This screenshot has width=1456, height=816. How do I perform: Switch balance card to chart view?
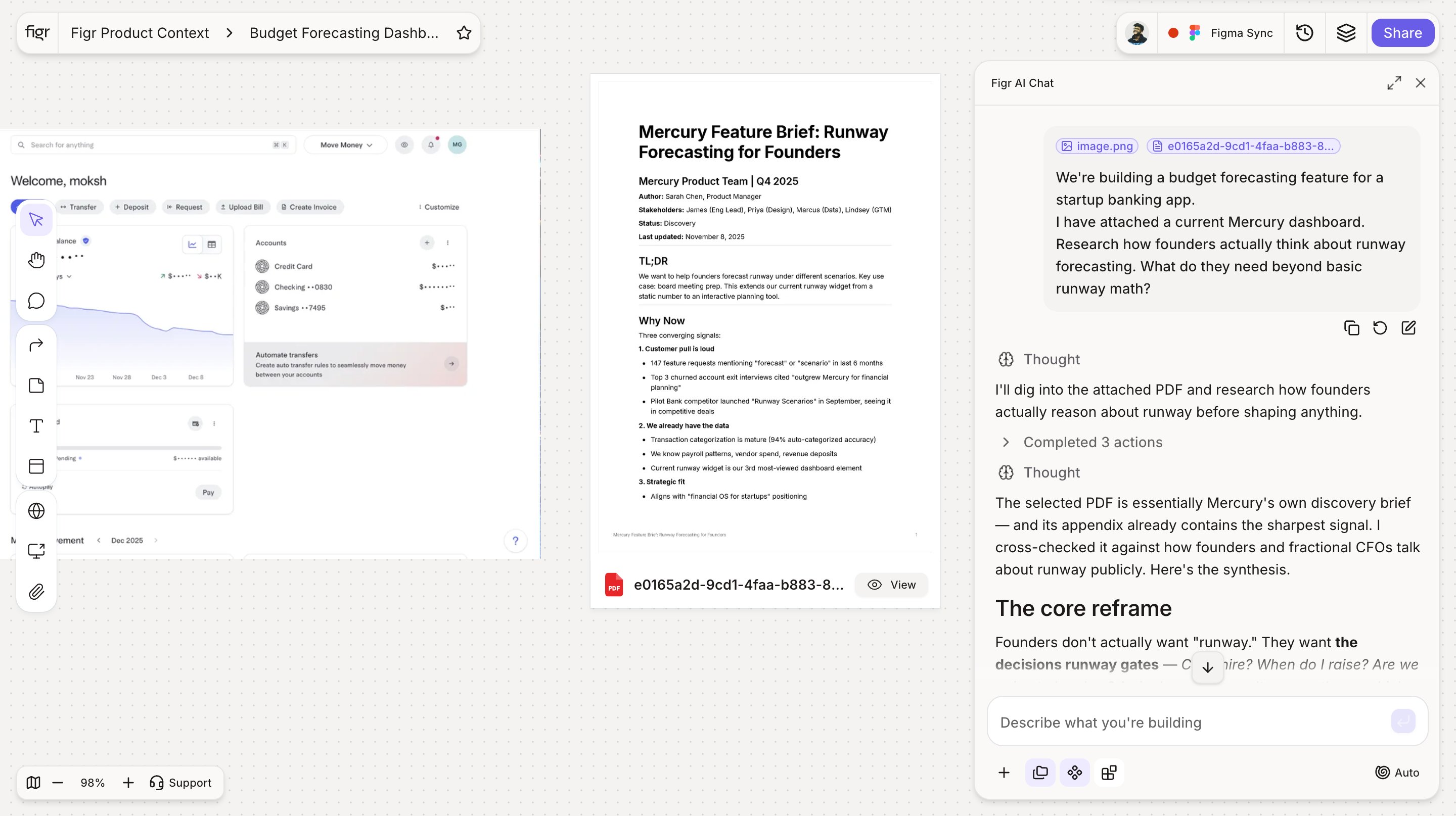point(192,245)
